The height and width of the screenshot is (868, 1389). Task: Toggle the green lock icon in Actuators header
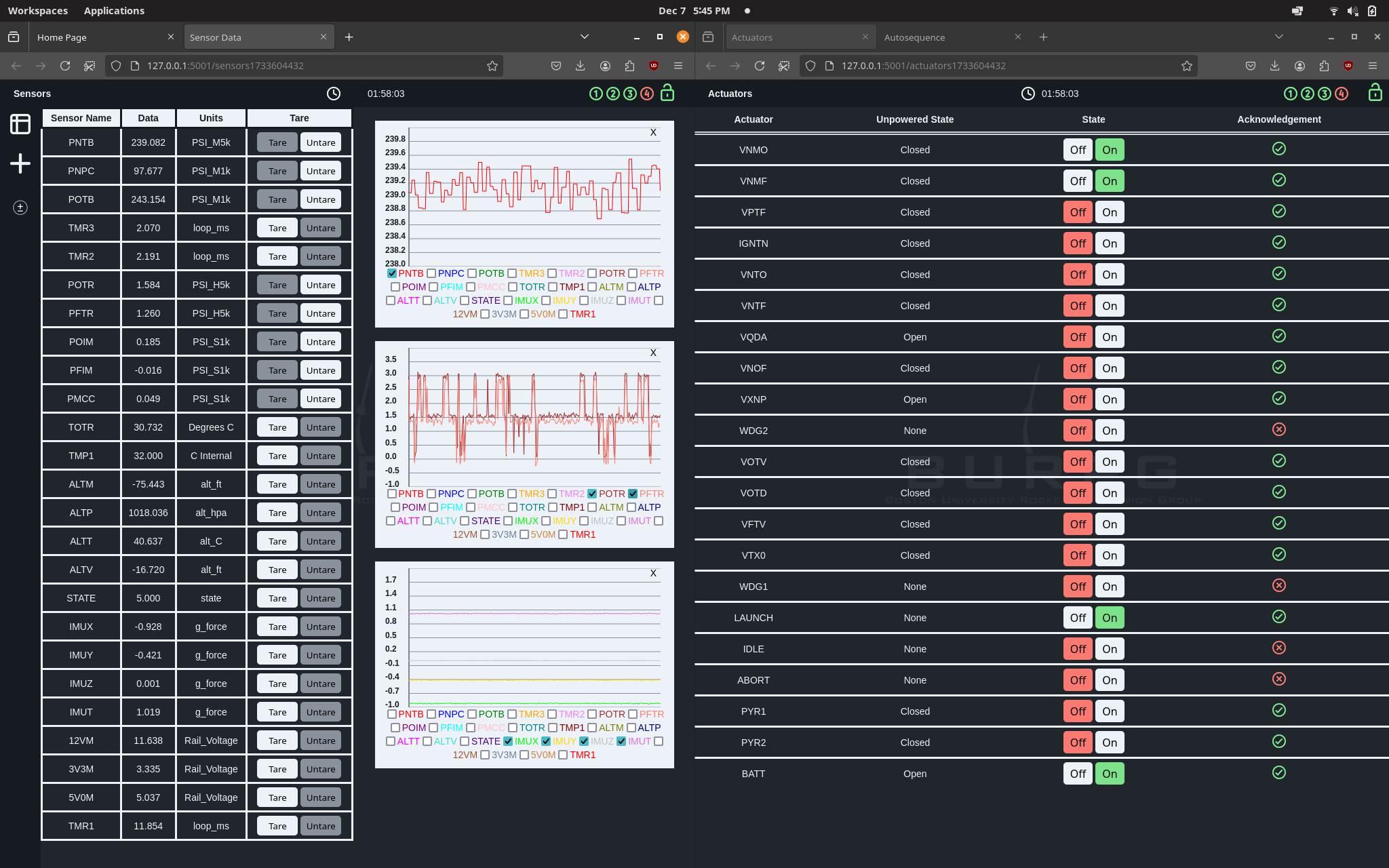coord(1375,92)
